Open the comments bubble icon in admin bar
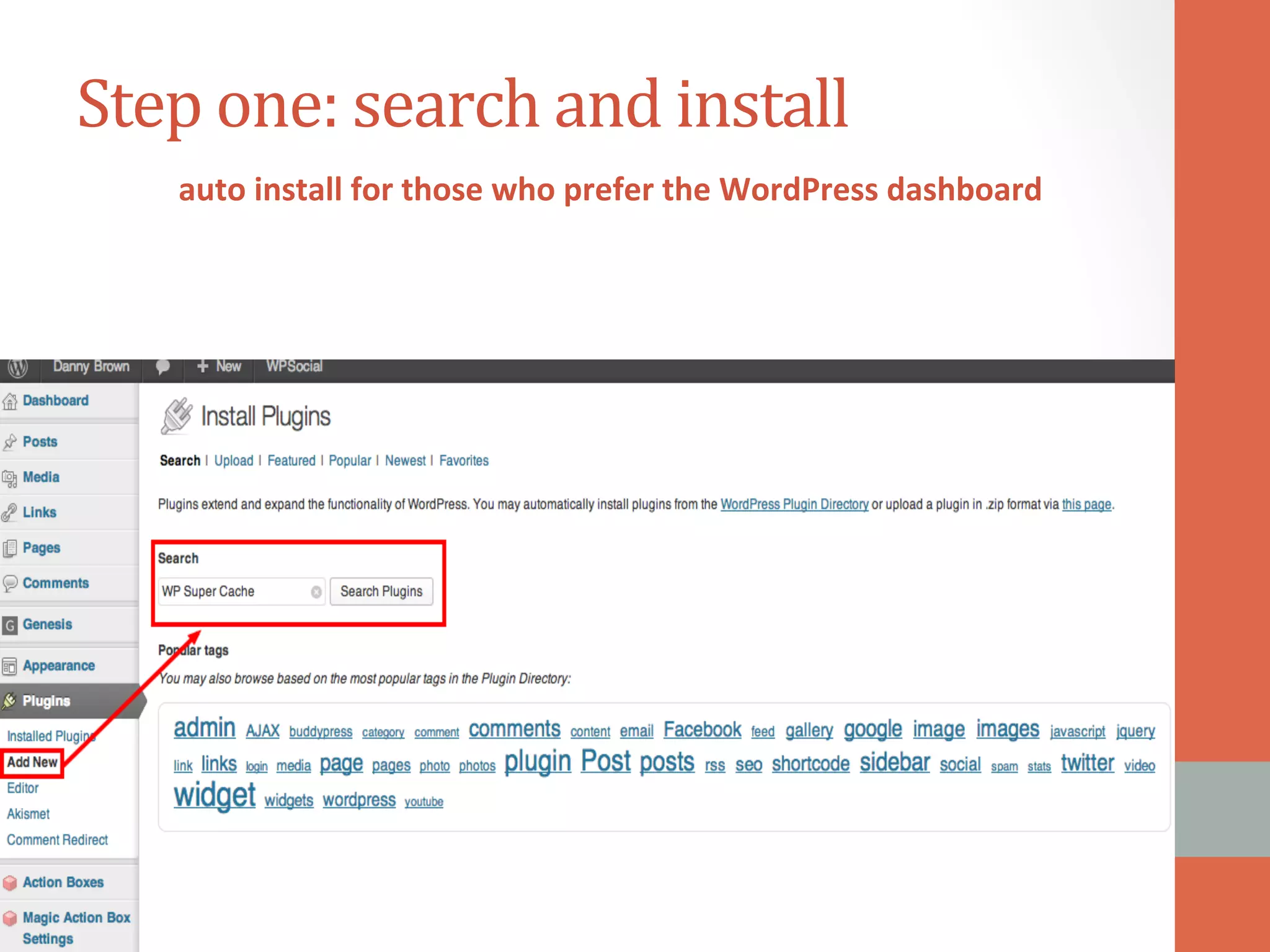This screenshot has width=1270, height=952. click(x=162, y=367)
